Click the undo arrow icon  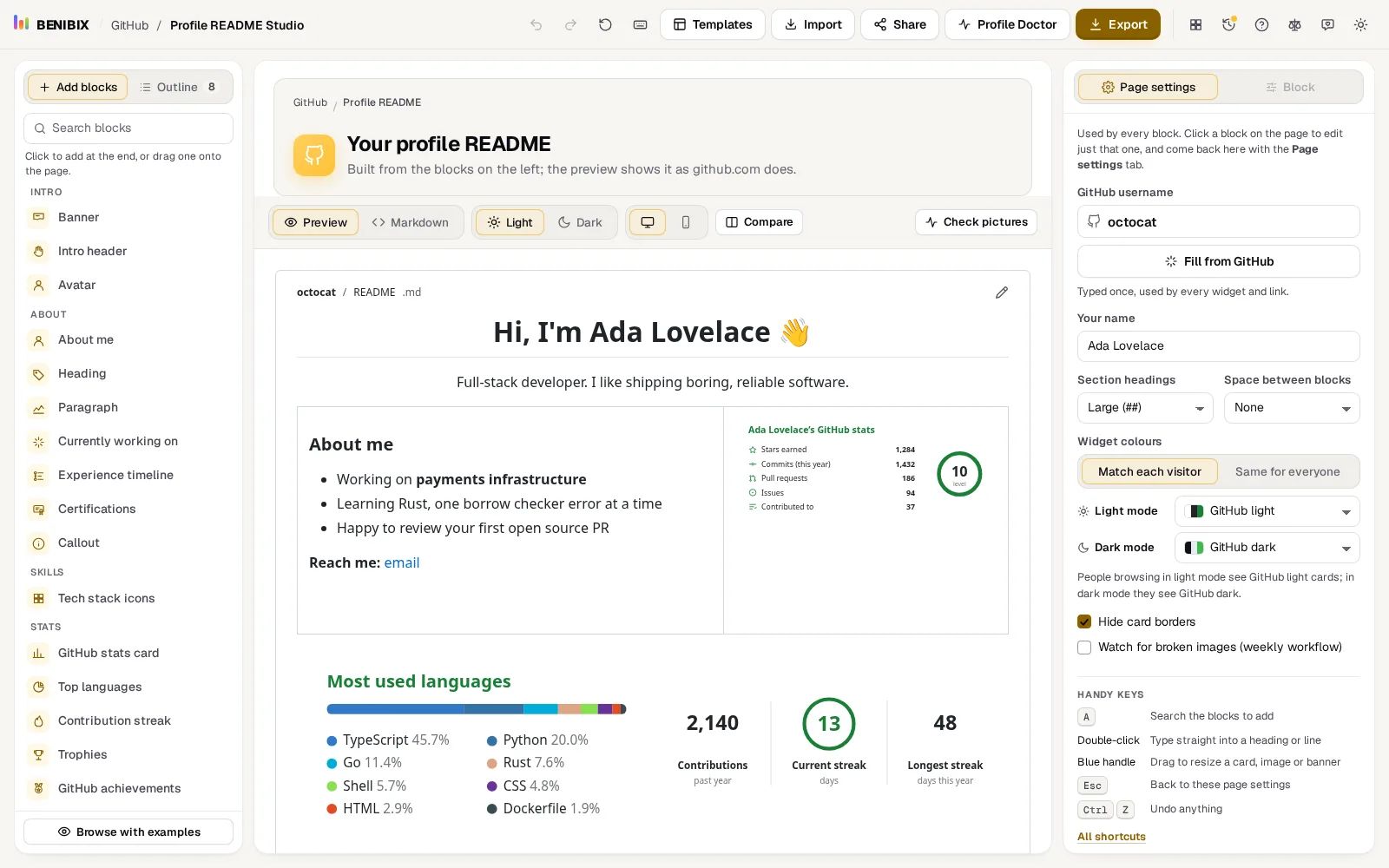[x=537, y=25]
